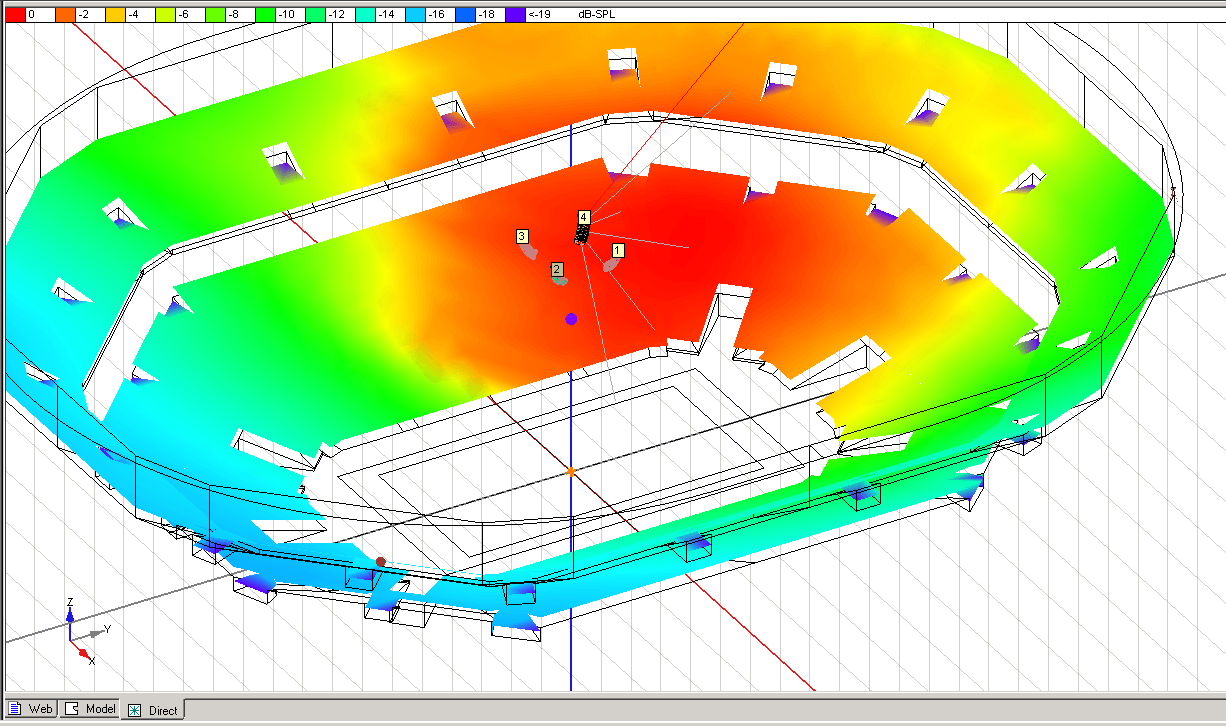Viewport: 1226px width, 726px height.
Task: Click the orange origin point marker
Action: coord(571,471)
